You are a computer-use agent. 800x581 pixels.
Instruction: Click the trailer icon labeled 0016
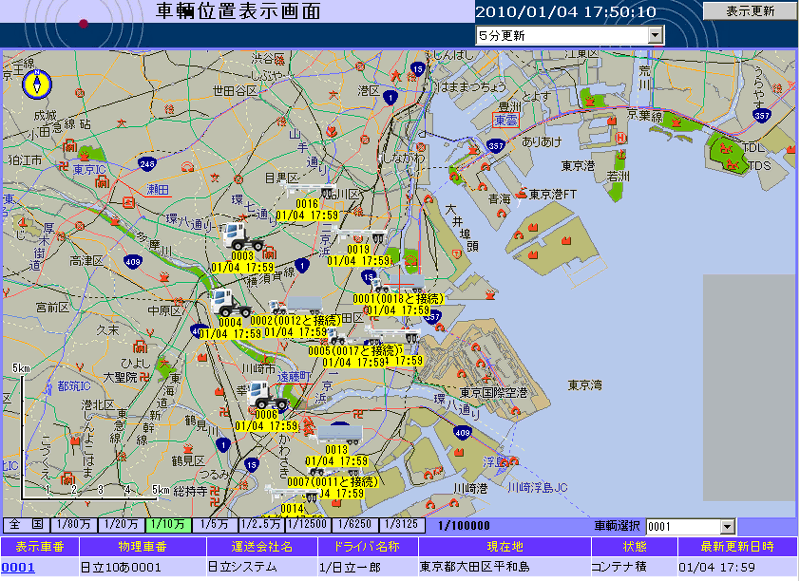pyautogui.click(x=312, y=189)
